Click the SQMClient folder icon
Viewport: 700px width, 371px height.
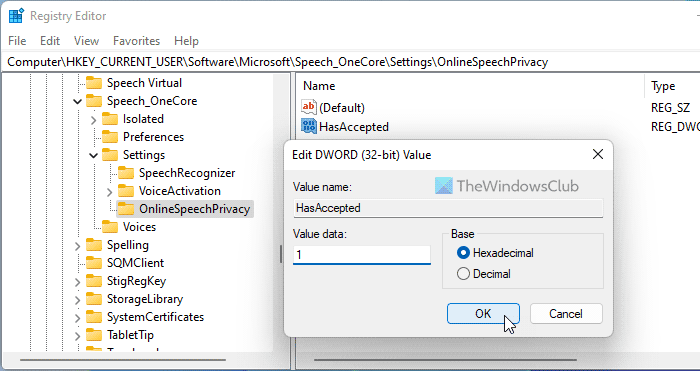pos(94,263)
